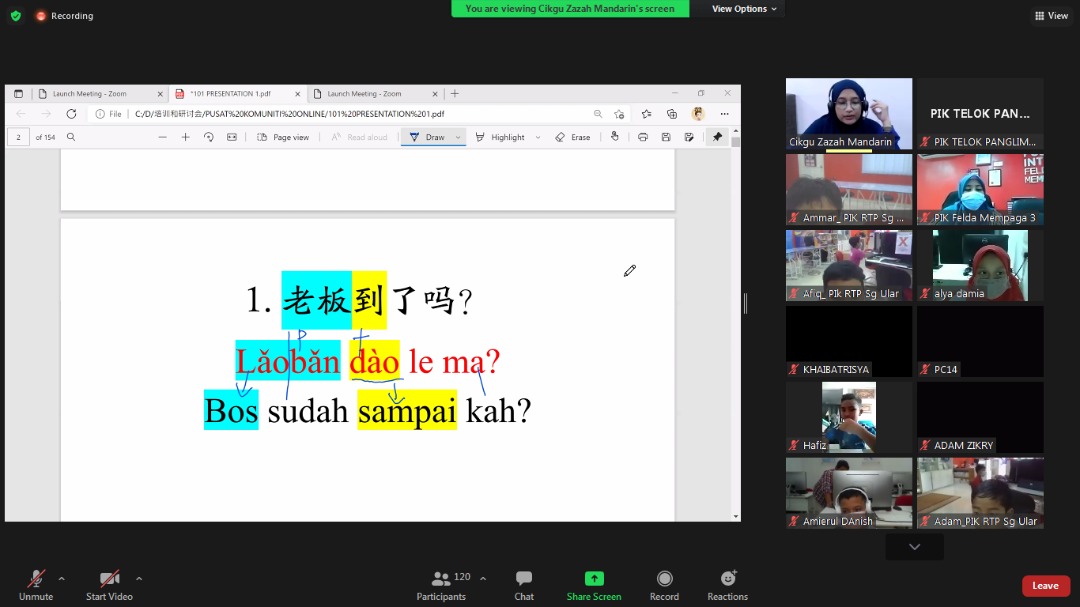The width and height of the screenshot is (1080, 607).
Task: Go back in the browser
Action: [x=21, y=114]
